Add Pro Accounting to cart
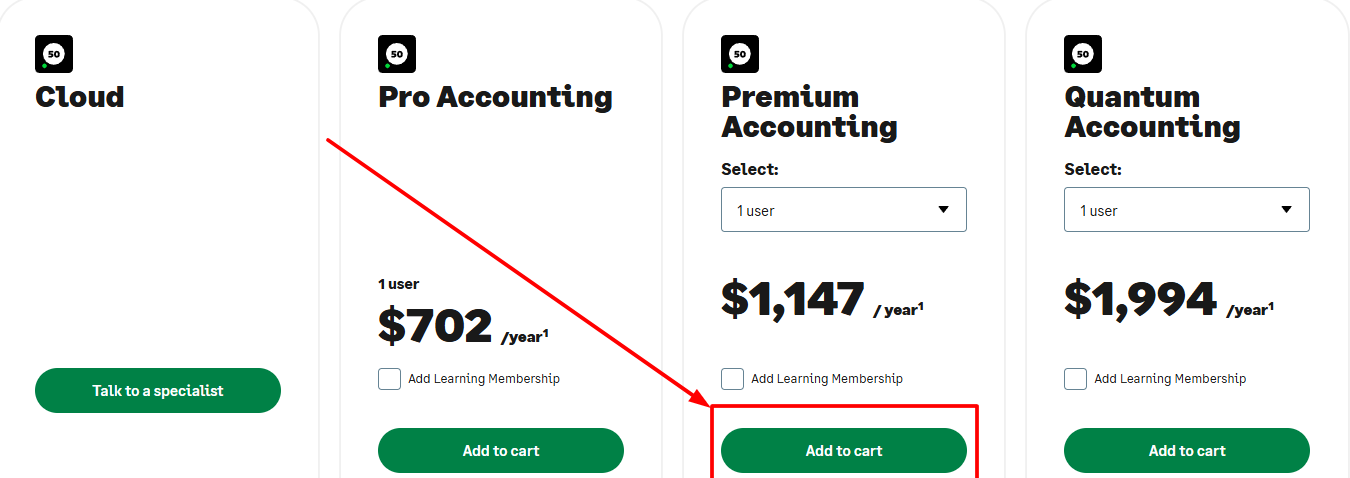Viewport: 1350px width, 478px height. click(x=500, y=451)
